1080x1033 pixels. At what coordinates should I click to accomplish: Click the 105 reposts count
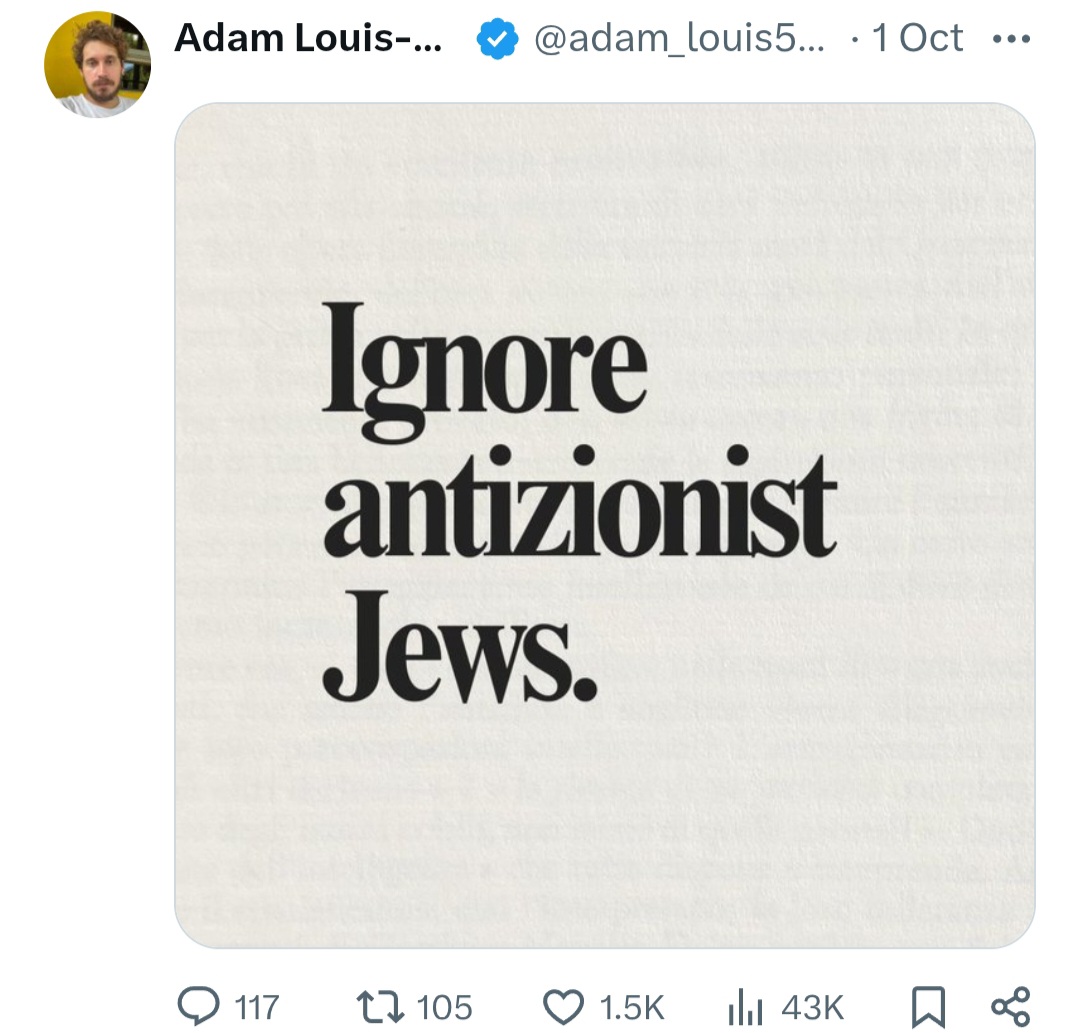(x=445, y=1007)
